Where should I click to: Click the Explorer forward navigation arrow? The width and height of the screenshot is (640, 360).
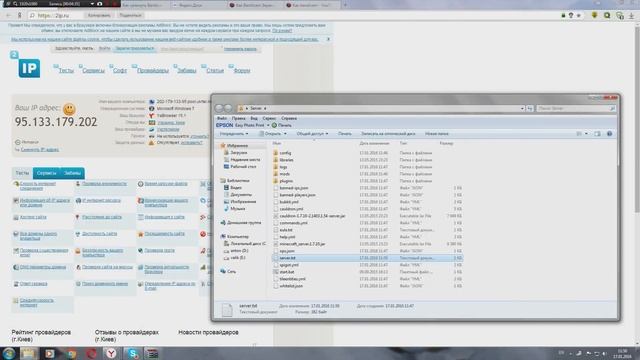[x=228, y=108]
